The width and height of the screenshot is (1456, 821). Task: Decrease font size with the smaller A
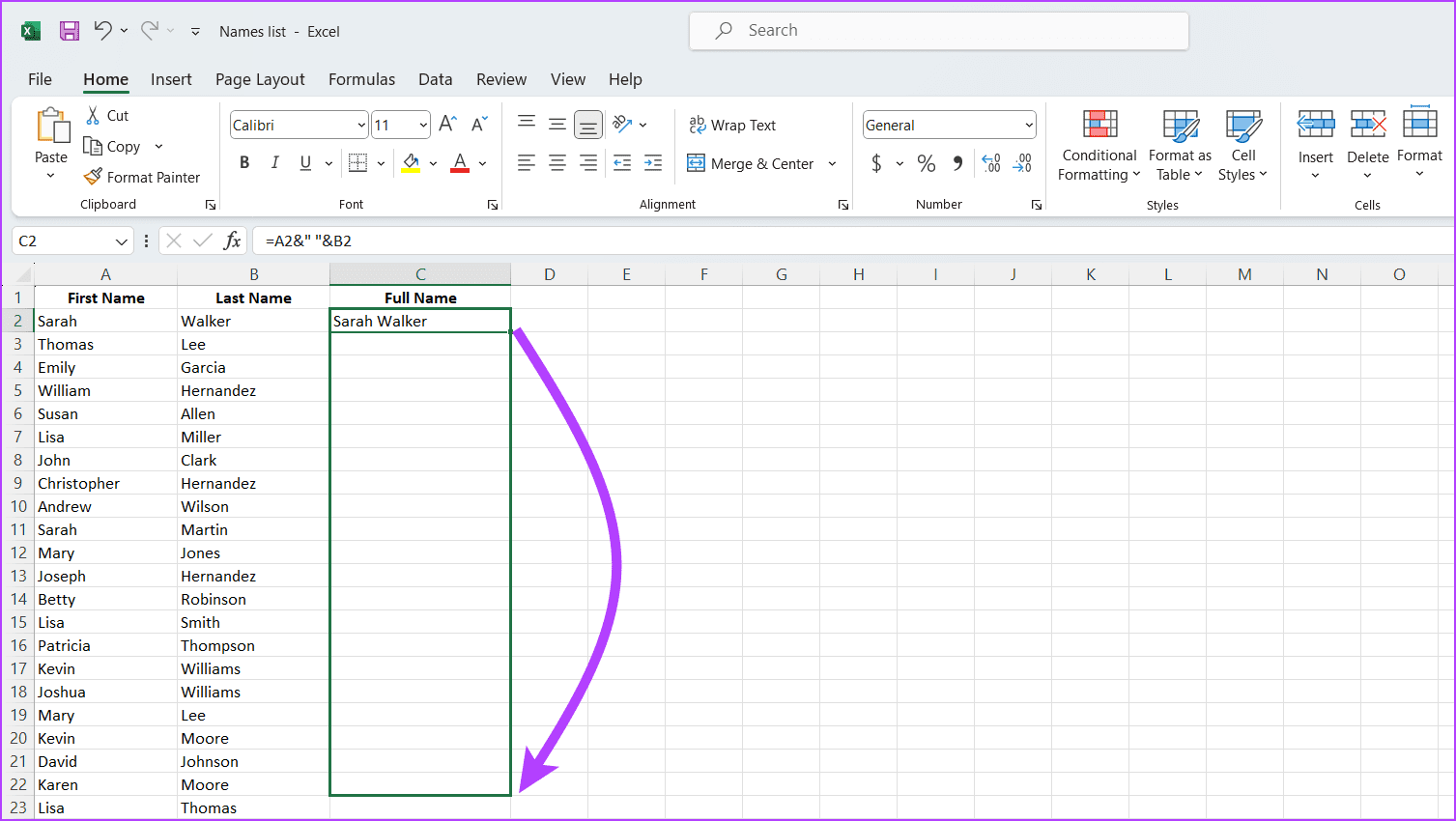pyautogui.click(x=479, y=125)
